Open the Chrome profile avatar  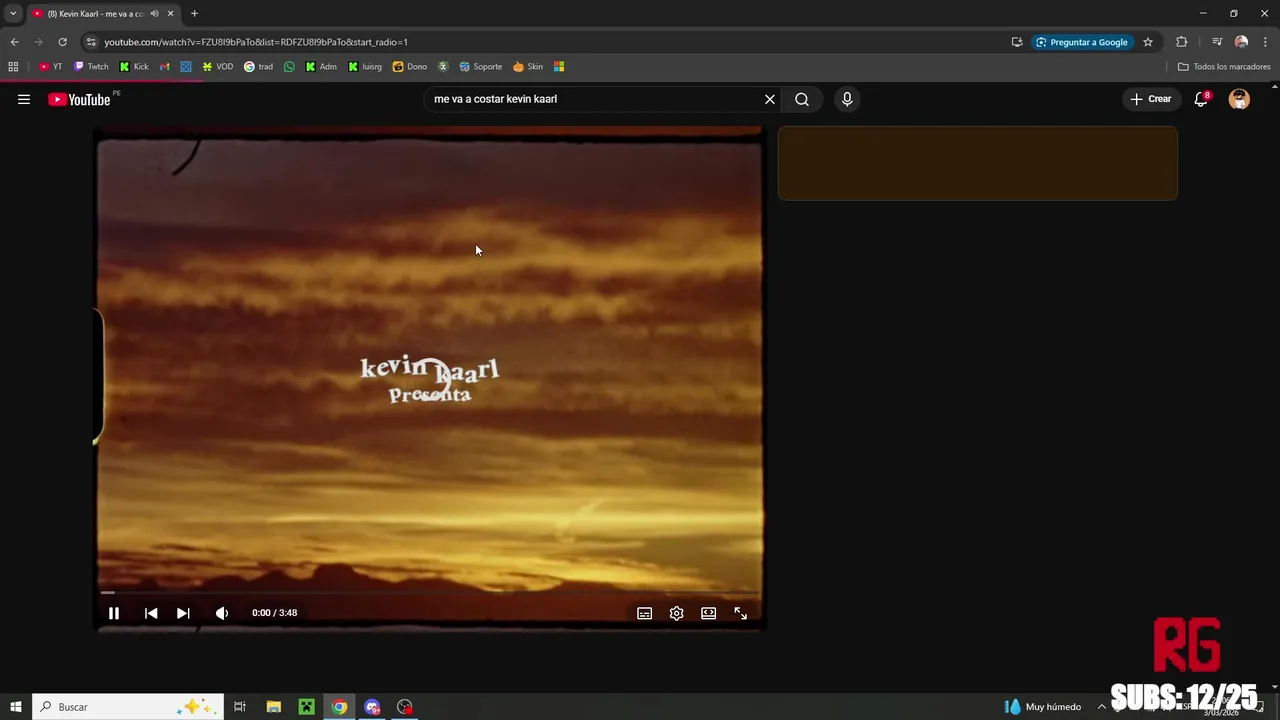pyautogui.click(x=1241, y=42)
